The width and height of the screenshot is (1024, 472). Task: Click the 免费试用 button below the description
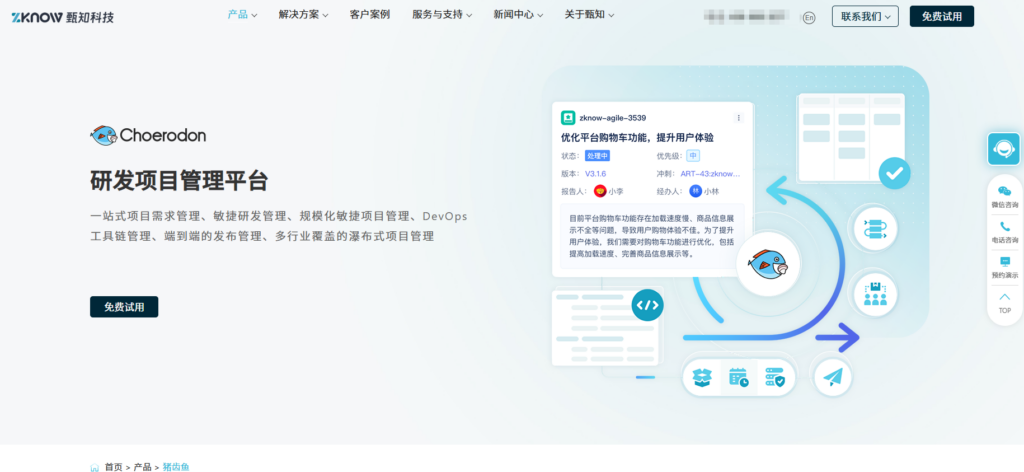click(x=124, y=307)
